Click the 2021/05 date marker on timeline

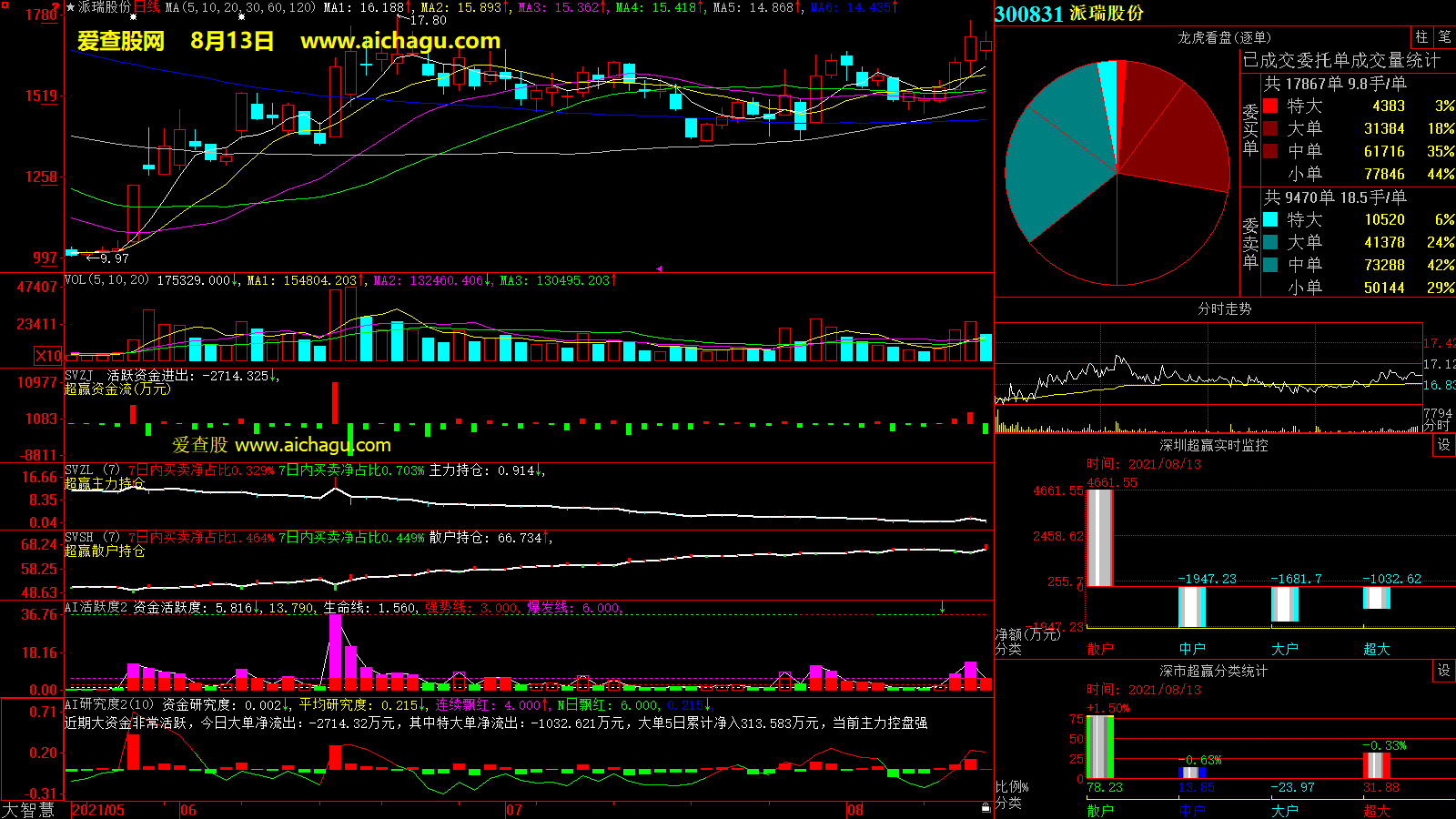click(x=98, y=810)
